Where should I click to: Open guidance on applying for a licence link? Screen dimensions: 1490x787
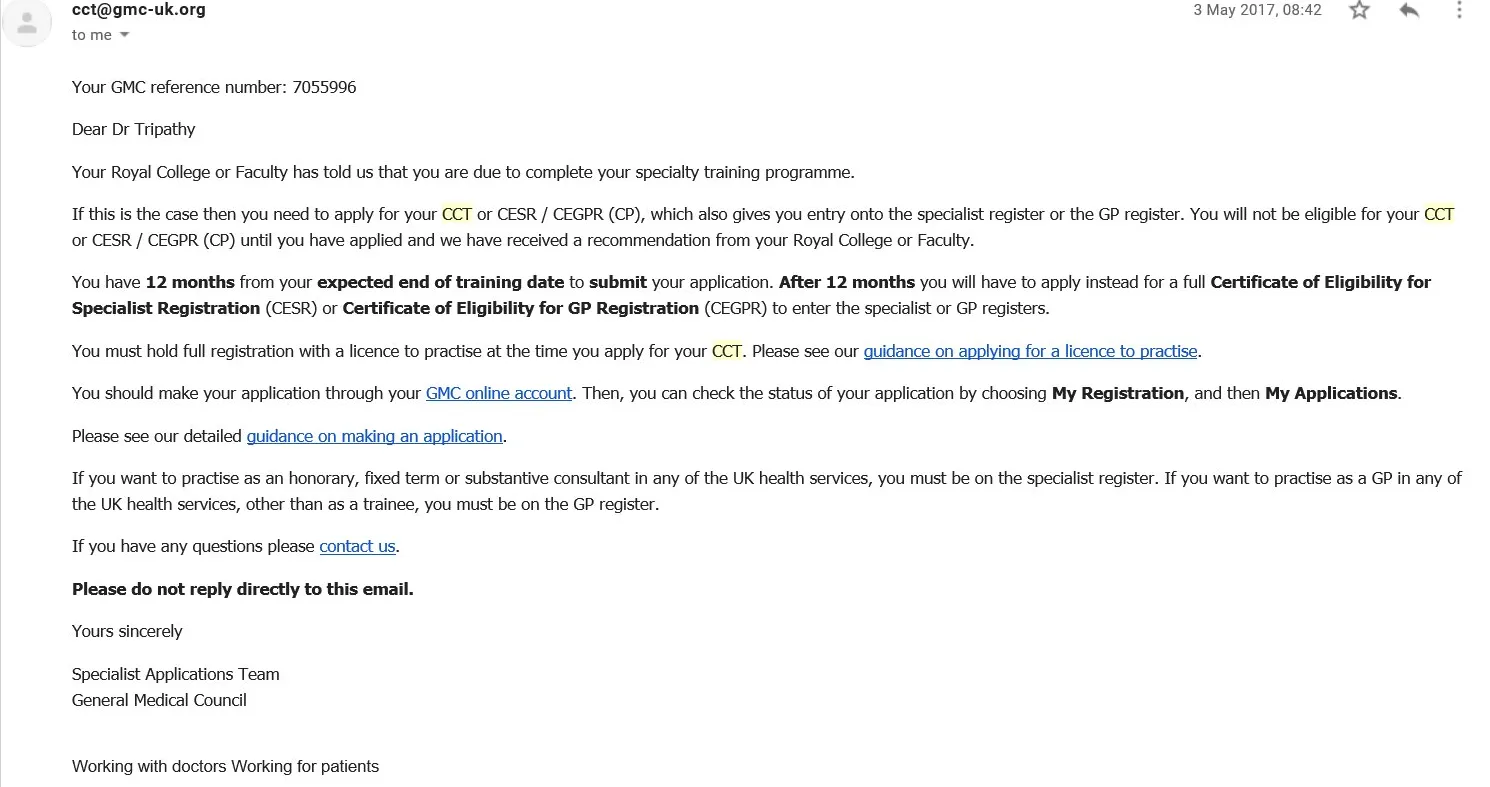[x=1030, y=351]
